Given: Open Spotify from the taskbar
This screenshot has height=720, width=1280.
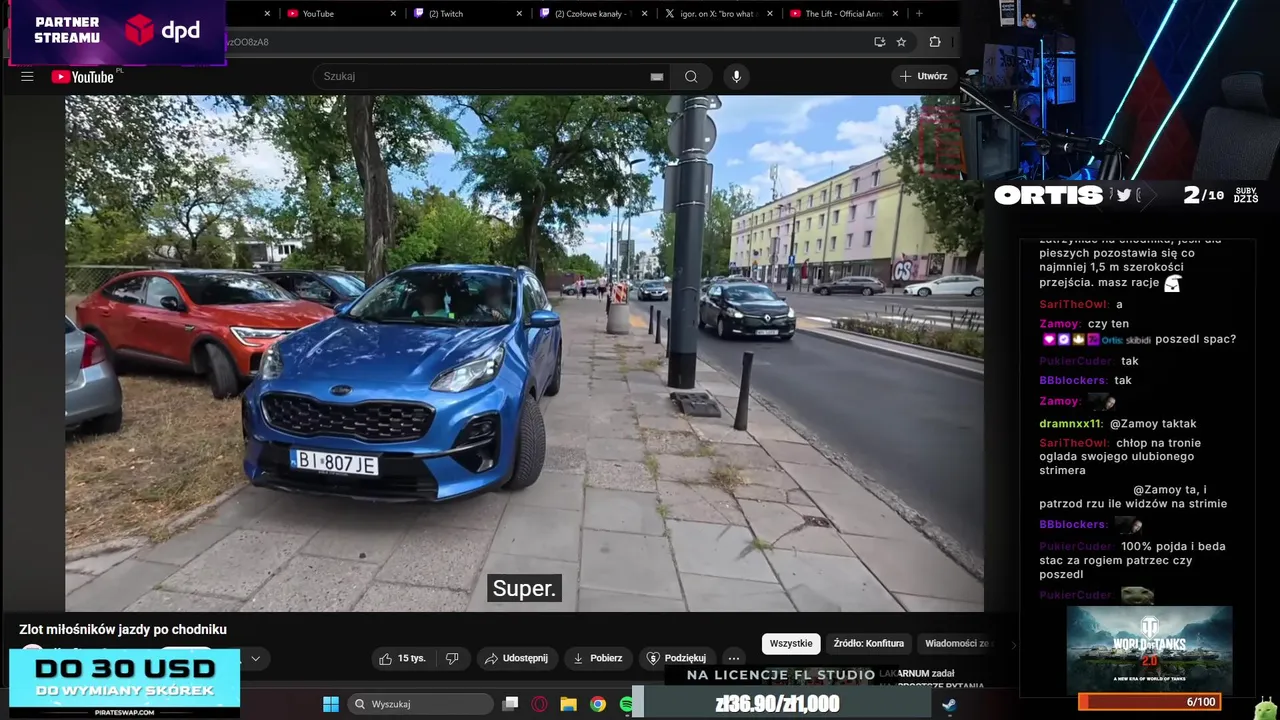Looking at the screenshot, I should [626, 704].
